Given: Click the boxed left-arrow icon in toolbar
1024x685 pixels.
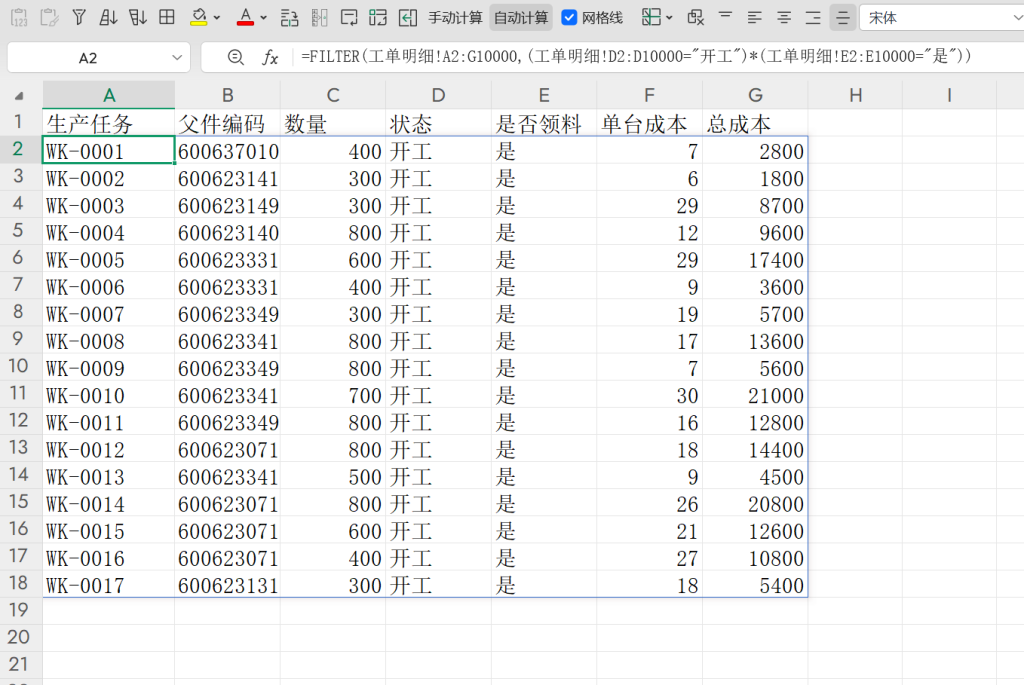Looking at the screenshot, I should (x=408, y=18).
